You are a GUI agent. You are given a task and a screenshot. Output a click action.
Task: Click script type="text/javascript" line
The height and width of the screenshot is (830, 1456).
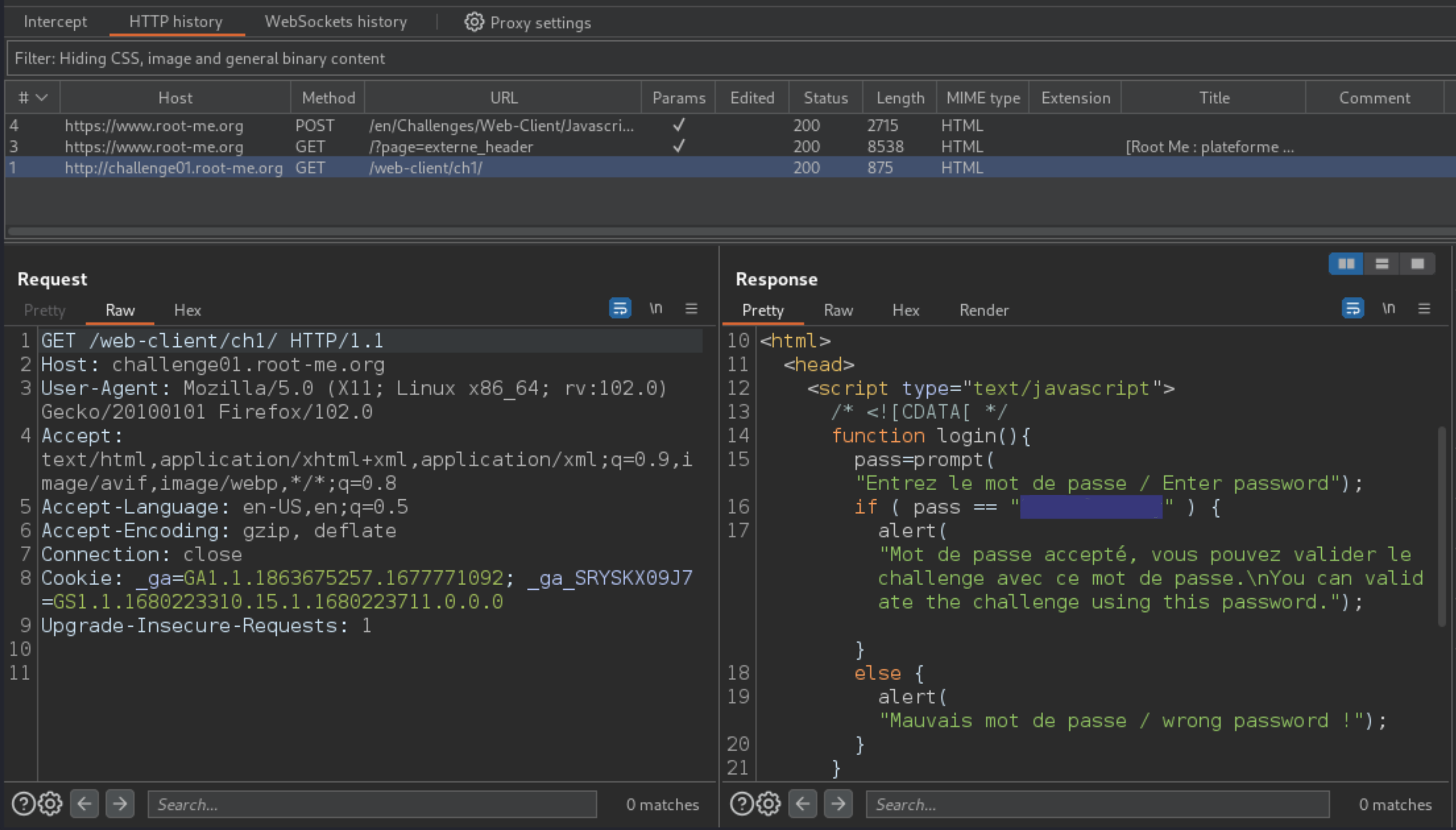click(x=991, y=388)
